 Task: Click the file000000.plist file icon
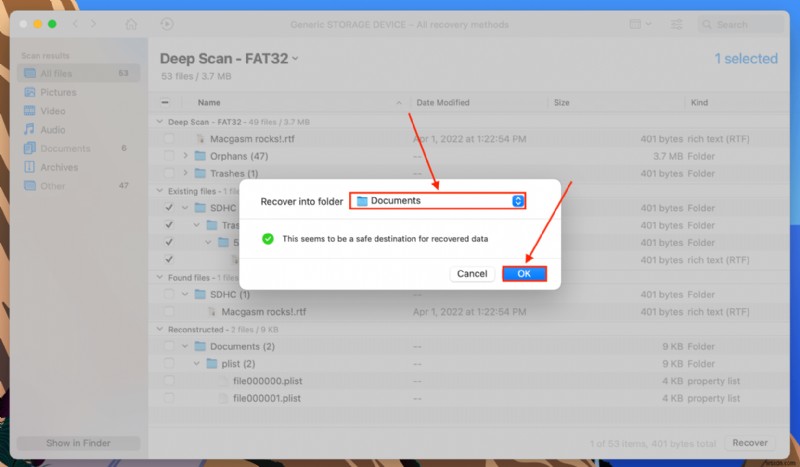tap(223, 381)
